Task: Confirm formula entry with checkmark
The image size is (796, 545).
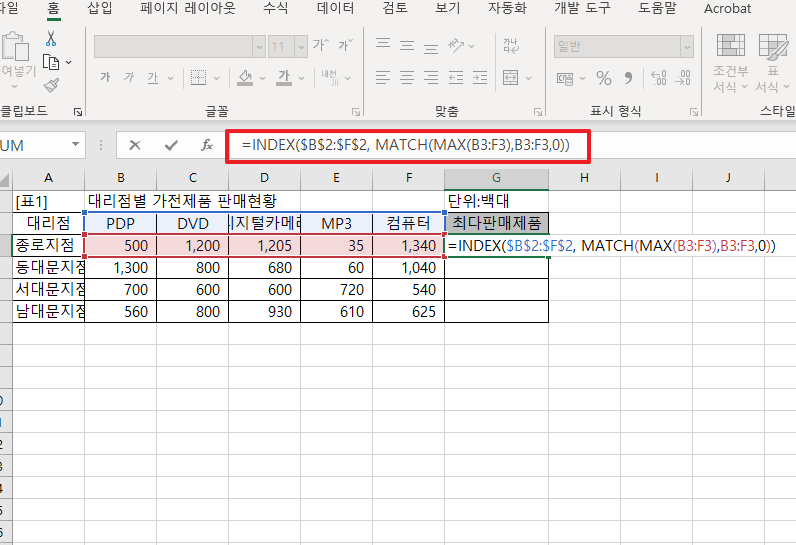Action: click(x=171, y=146)
